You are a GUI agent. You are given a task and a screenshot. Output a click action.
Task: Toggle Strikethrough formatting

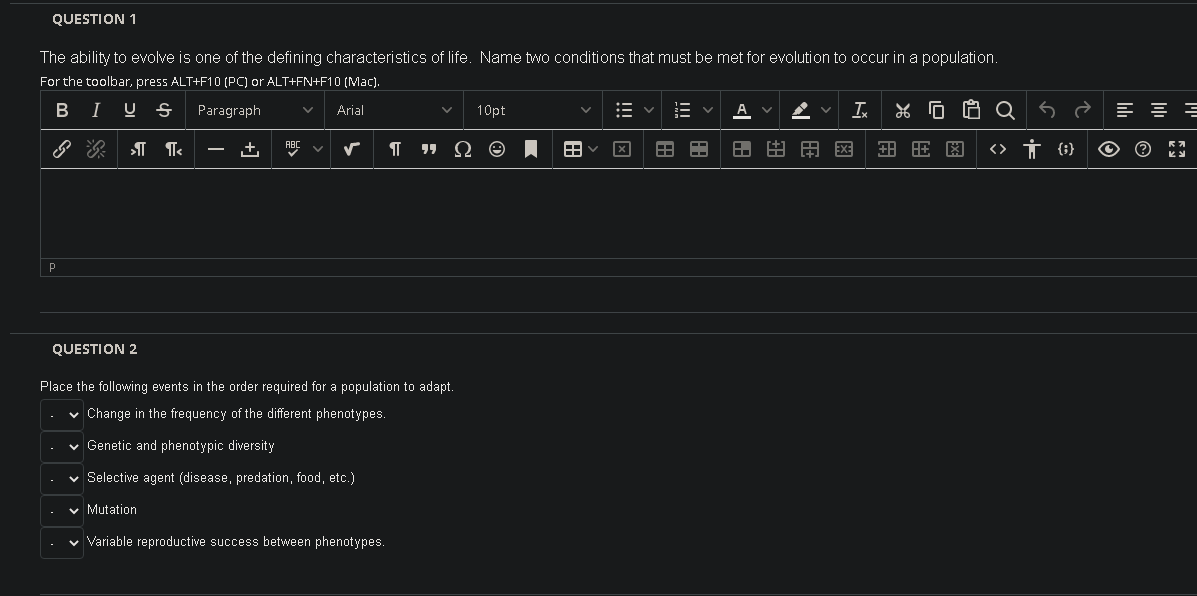click(x=163, y=111)
